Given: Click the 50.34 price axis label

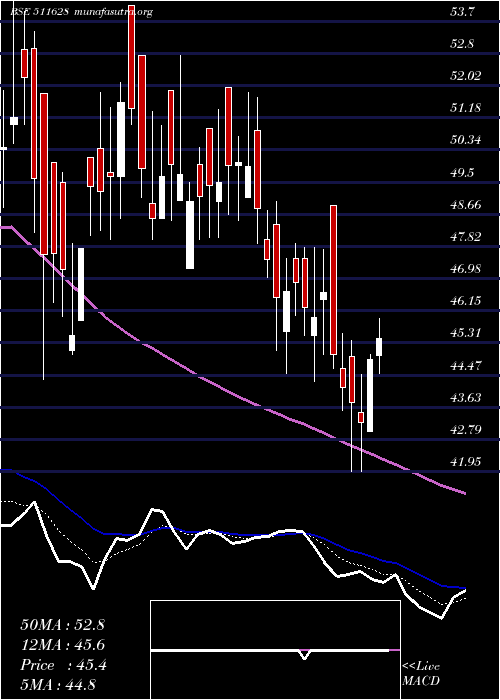Looking at the screenshot, I should pos(466,140).
